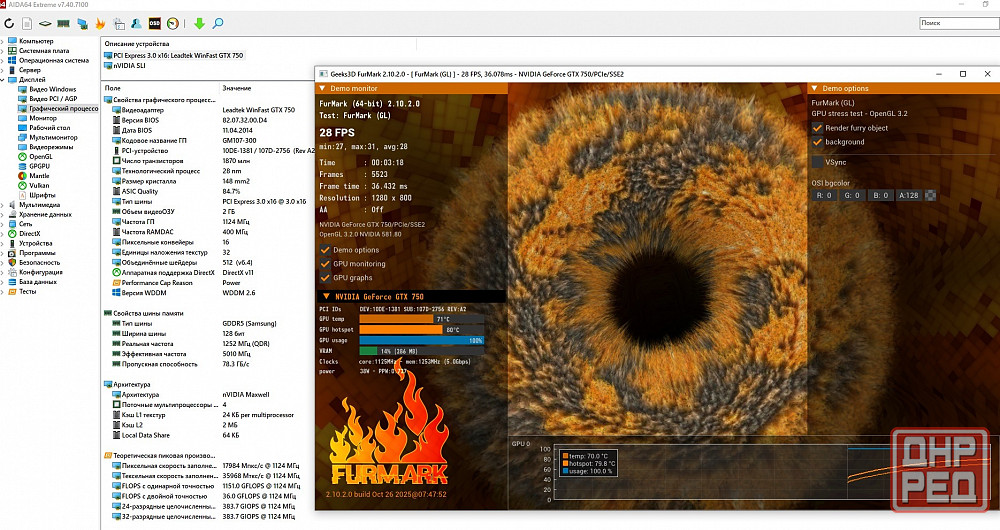Toggle the GPU graphs checkbox
The width and height of the screenshot is (1000, 530).
click(x=325, y=277)
